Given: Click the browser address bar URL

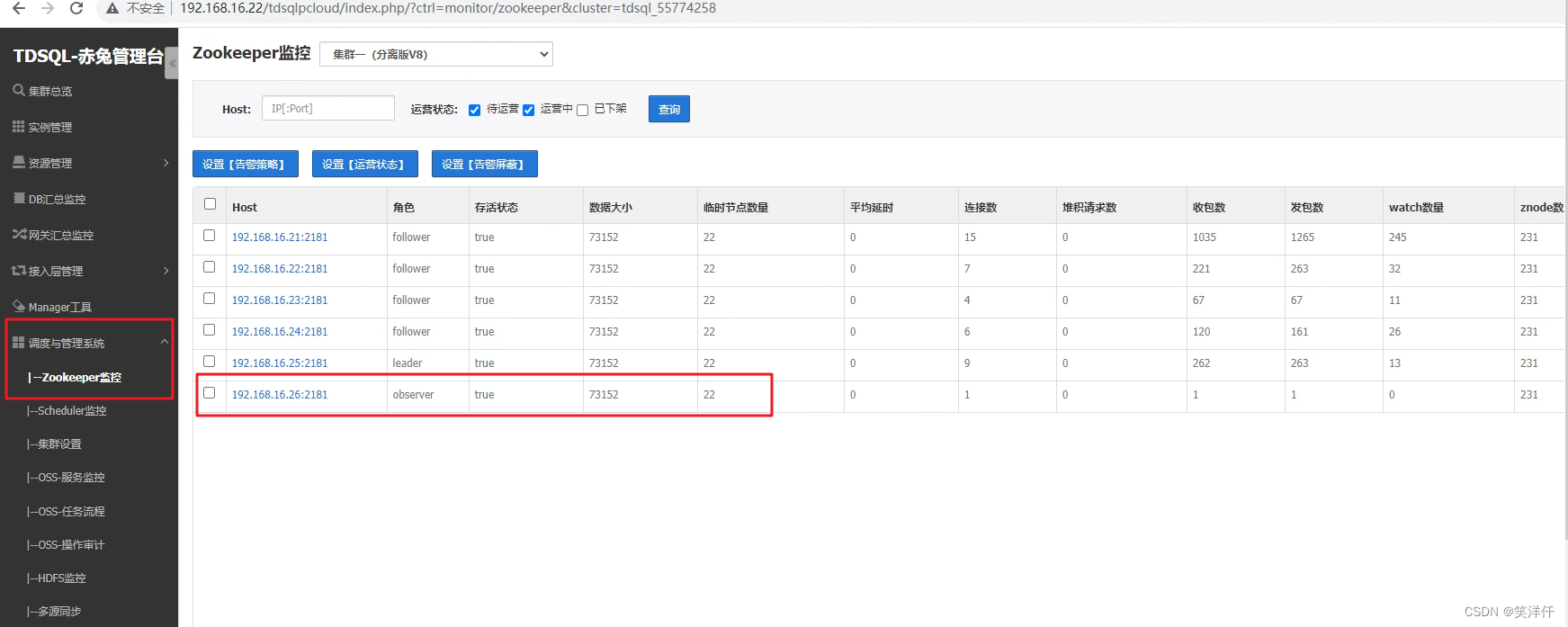Looking at the screenshot, I should point(448,8).
